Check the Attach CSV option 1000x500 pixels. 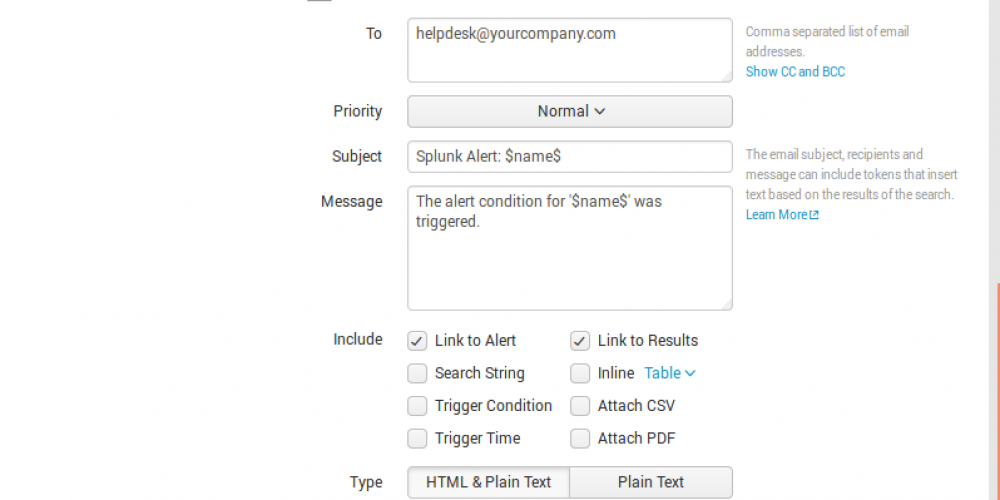pos(580,406)
